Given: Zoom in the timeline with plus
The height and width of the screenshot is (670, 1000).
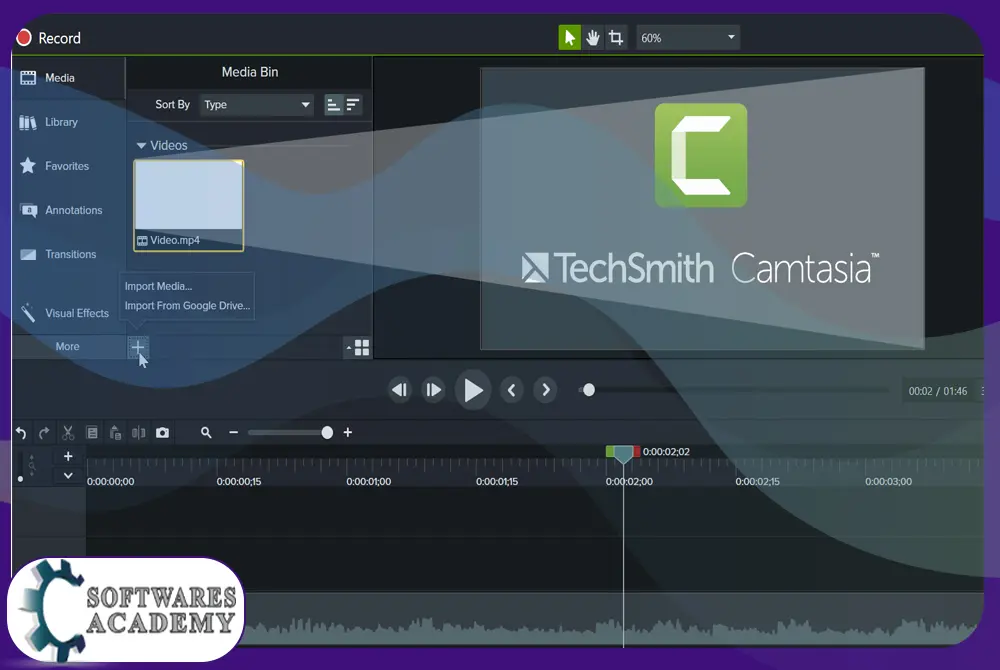Looking at the screenshot, I should tap(348, 433).
